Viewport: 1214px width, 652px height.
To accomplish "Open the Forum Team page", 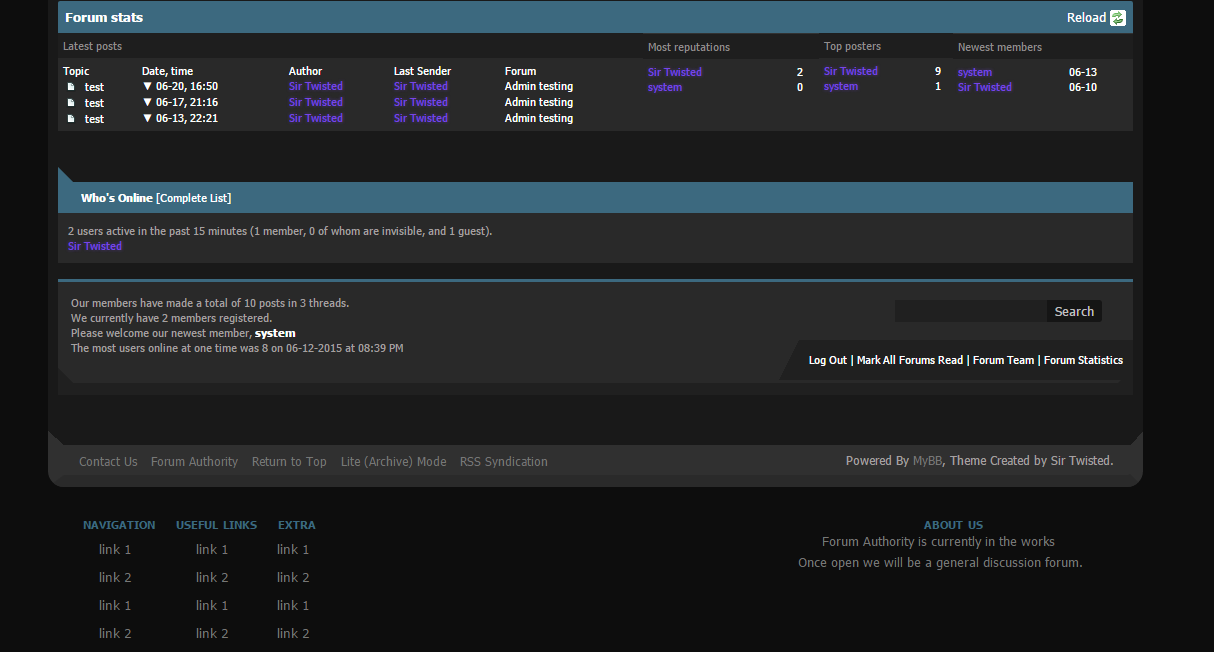I will (x=1004, y=360).
